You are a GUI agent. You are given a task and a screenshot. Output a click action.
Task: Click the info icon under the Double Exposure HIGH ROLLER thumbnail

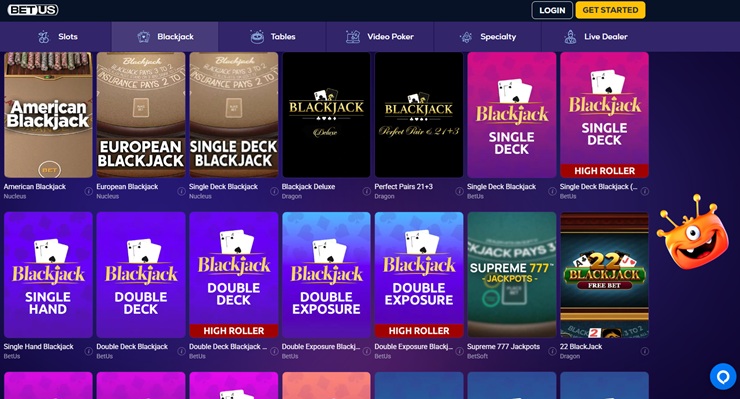point(459,351)
